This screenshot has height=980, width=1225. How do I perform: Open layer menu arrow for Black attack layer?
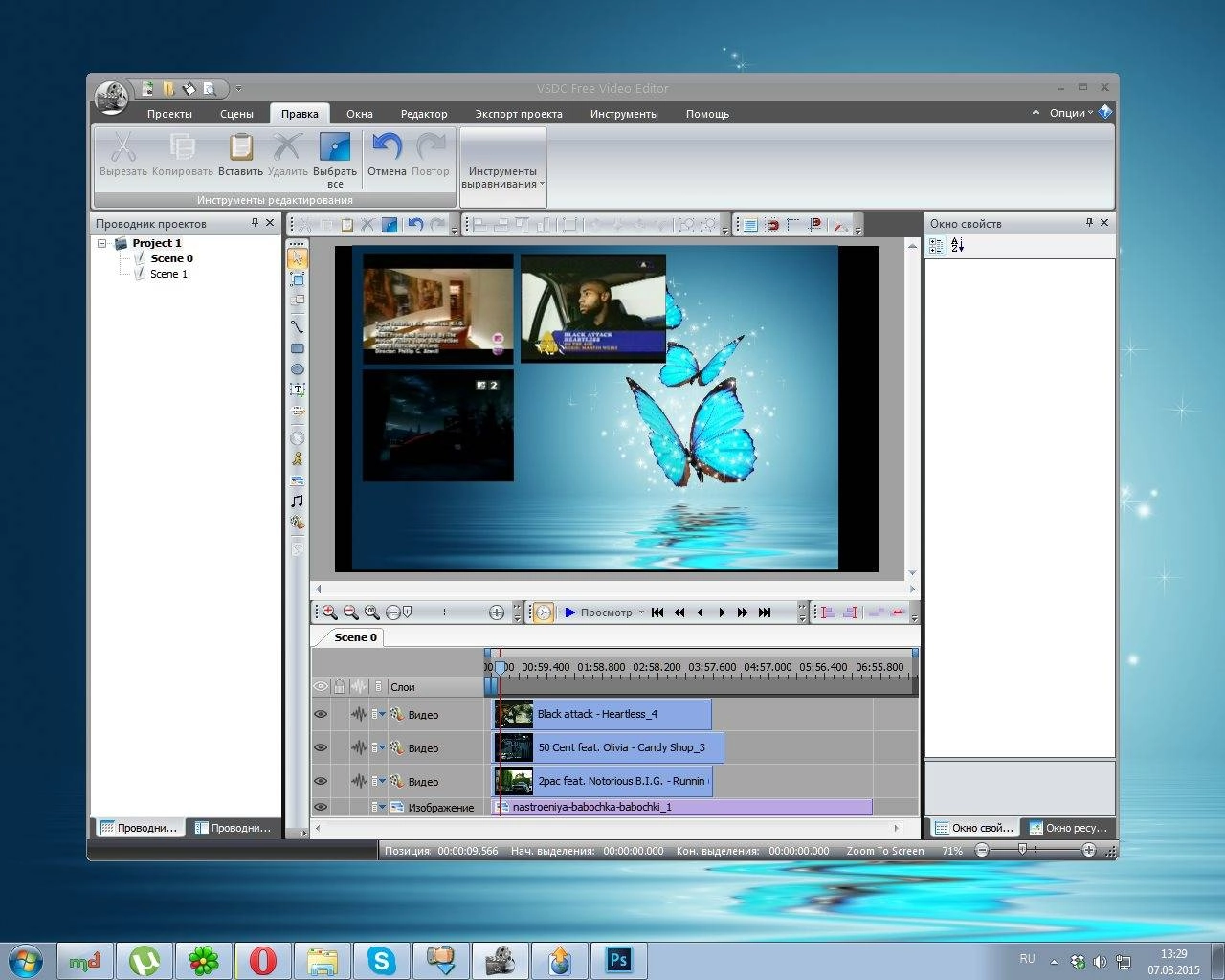click(x=379, y=714)
